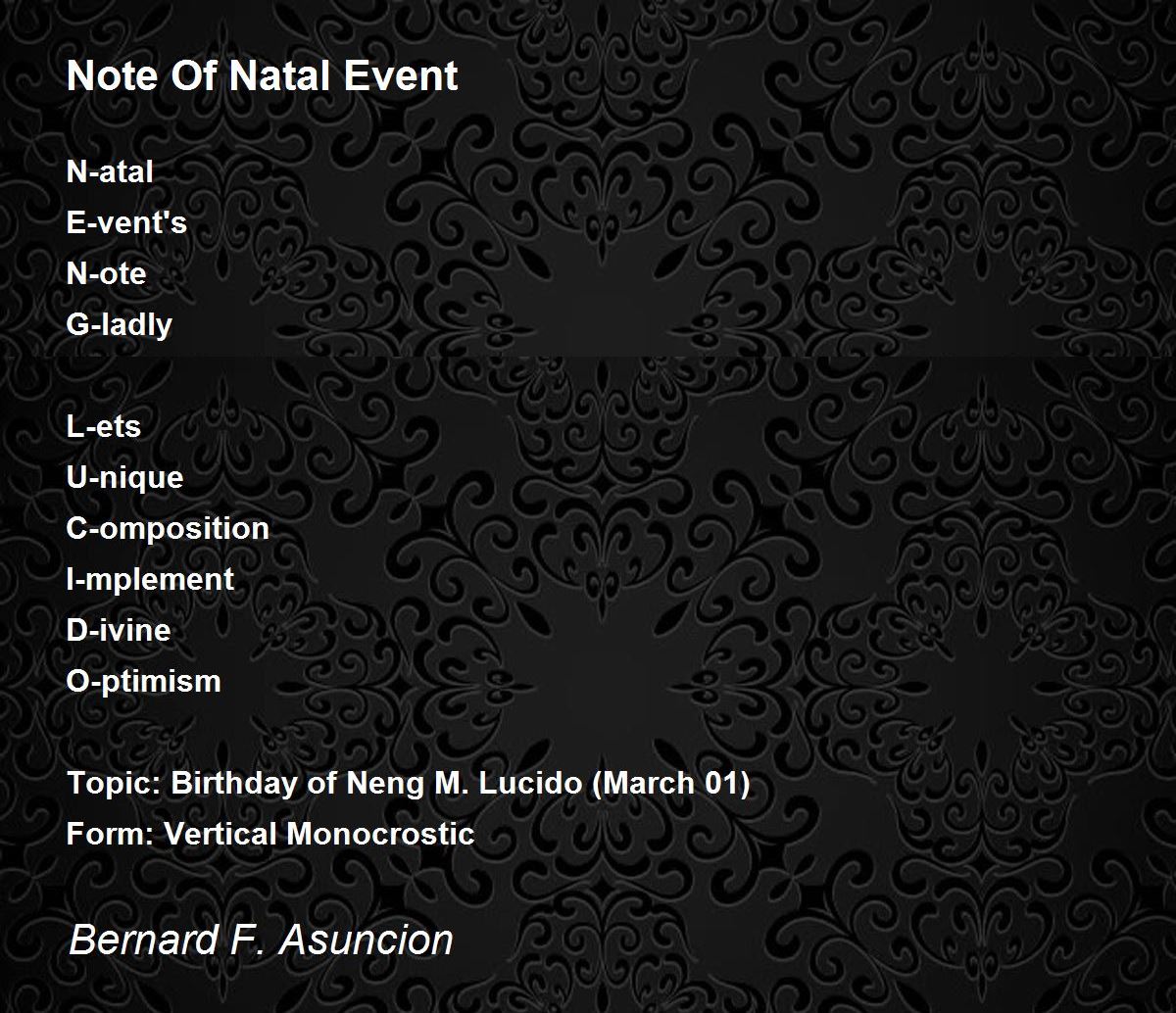Click the Topic line about Neng M. Lucido
1176x1013 pixels.
pos(409,784)
